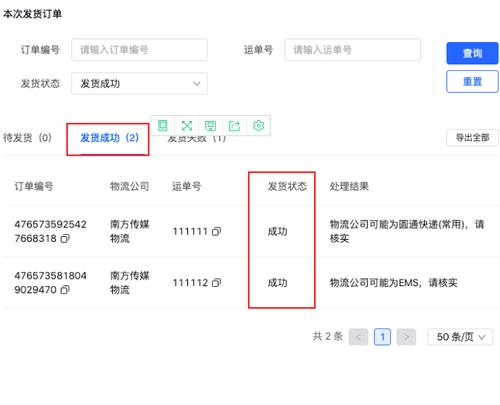This screenshot has width=500, height=405.
Task: Click the first green floating toolbar icon
Action: (163, 126)
